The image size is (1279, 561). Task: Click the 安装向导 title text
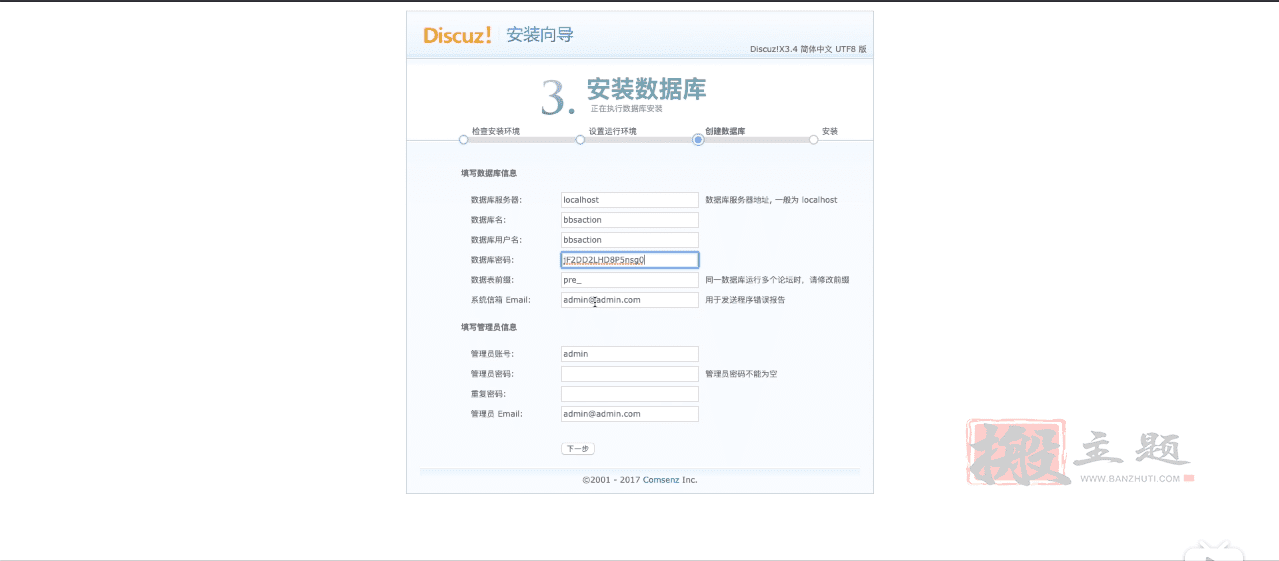point(540,35)
